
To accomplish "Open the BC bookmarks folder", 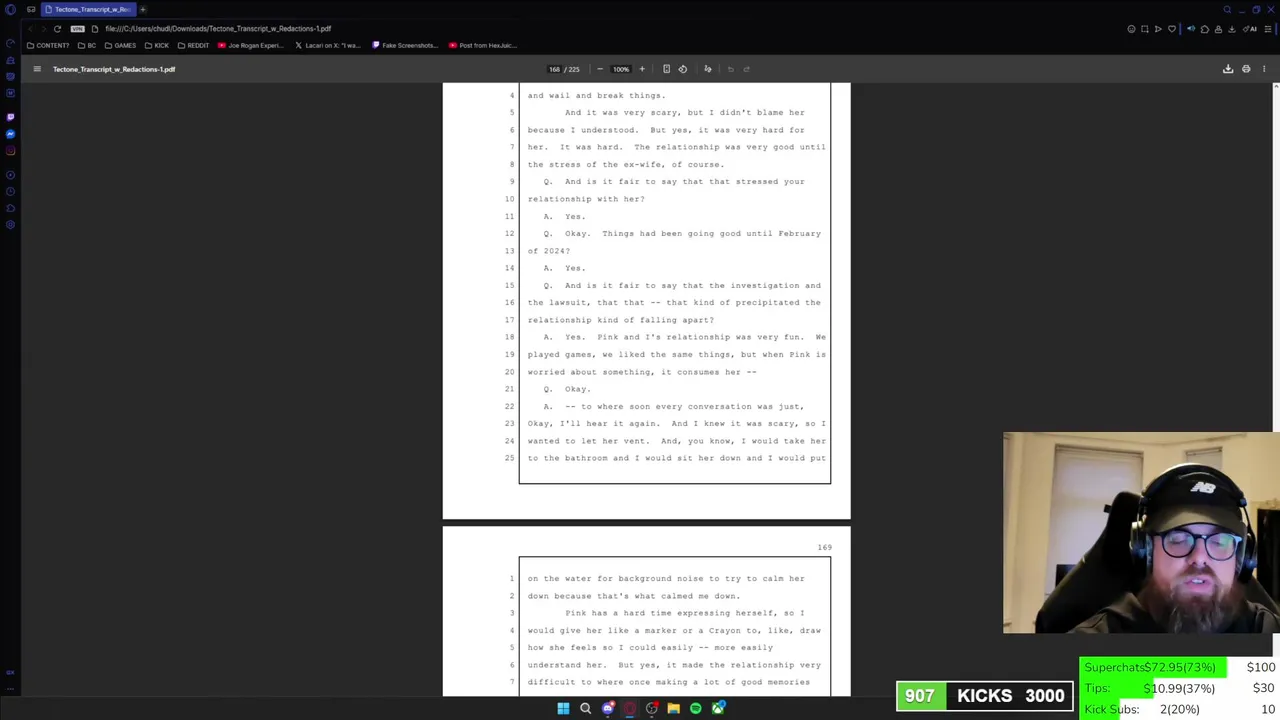I will 87,45.
